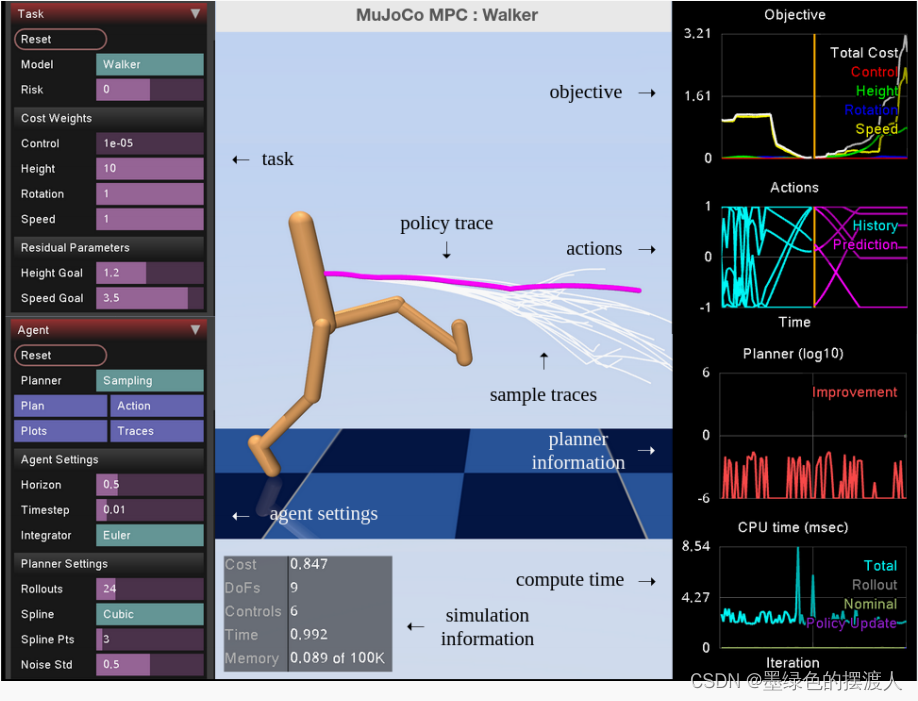Click the History legend label

click(875, 225)
